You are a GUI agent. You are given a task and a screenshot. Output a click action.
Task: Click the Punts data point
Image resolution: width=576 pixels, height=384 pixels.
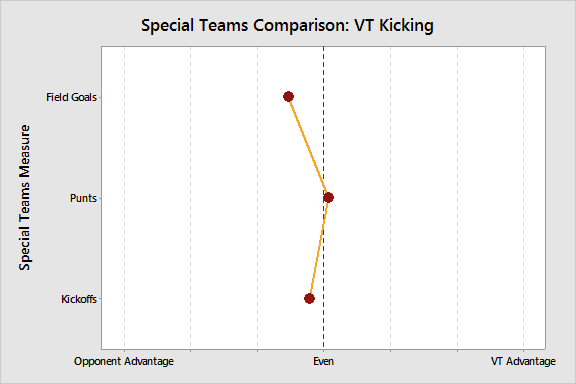click(328, 198)
